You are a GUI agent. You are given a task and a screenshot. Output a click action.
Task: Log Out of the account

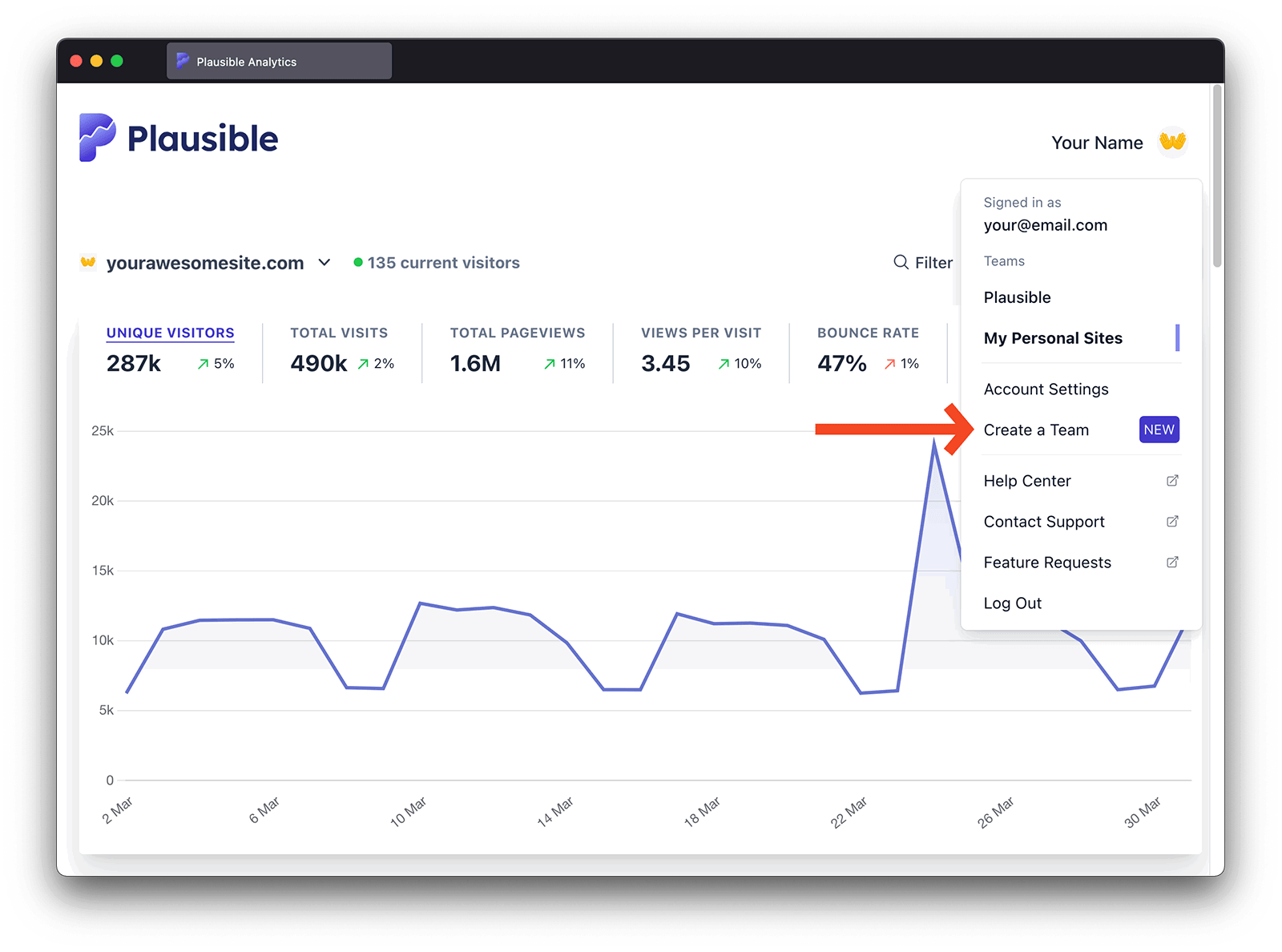1012,603
